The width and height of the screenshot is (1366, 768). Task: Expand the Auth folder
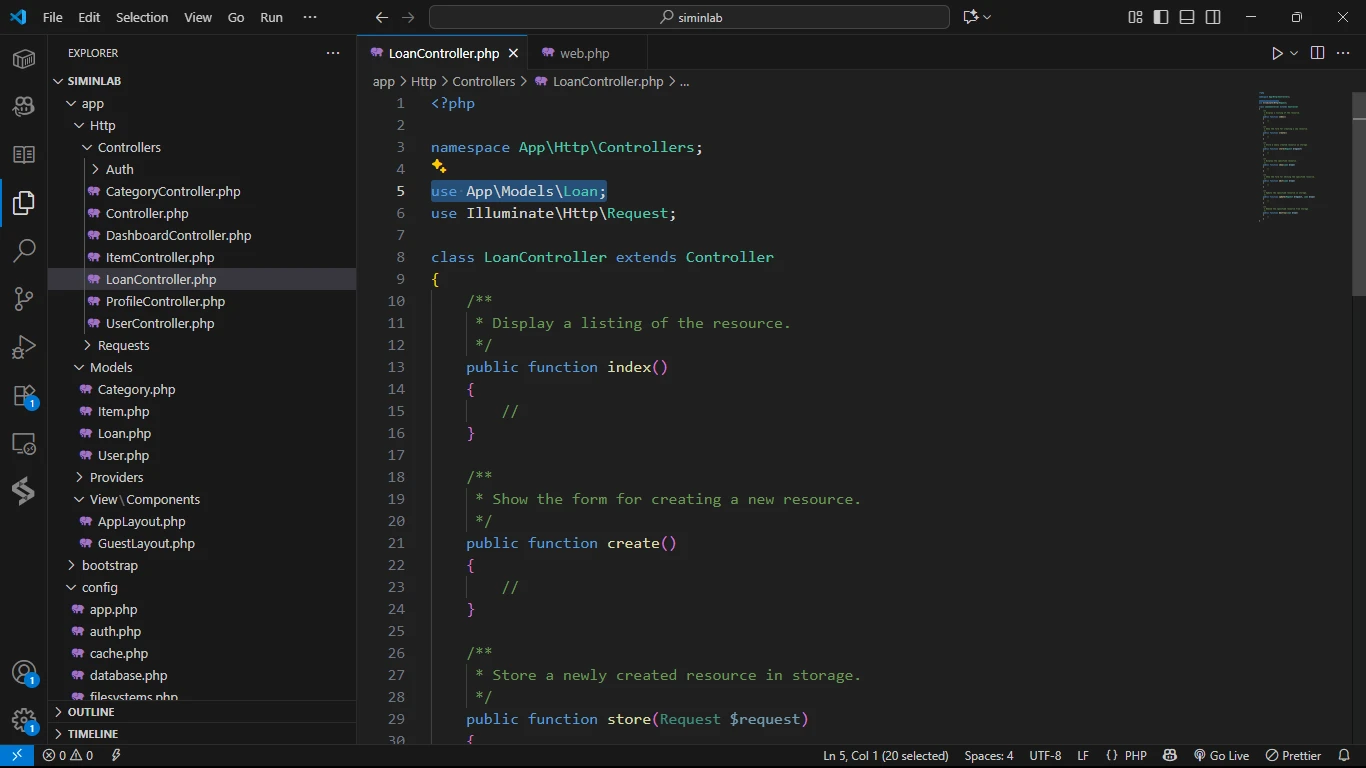[x=119, y=169]
